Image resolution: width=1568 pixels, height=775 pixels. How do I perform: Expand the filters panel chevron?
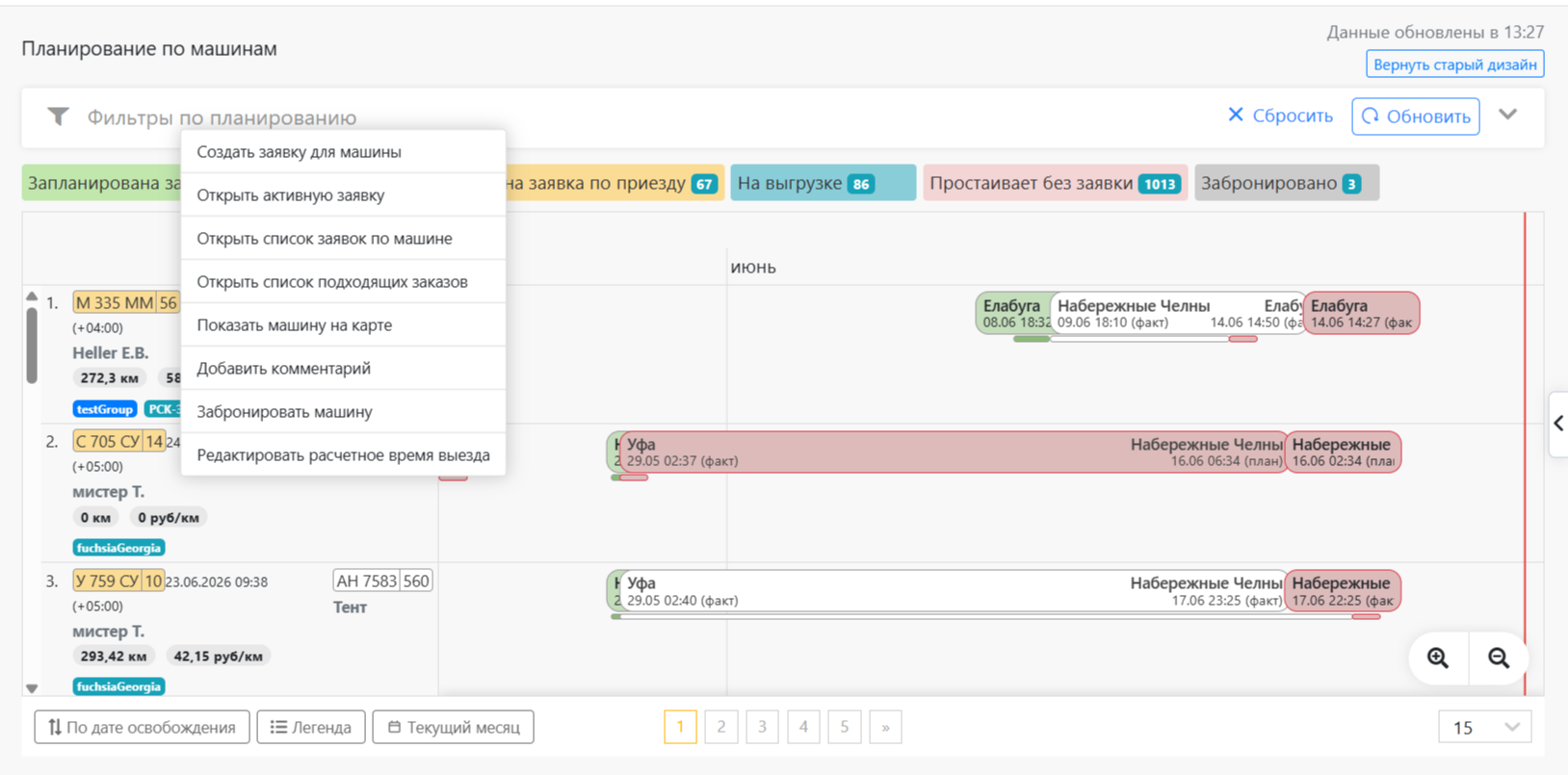1508,116
